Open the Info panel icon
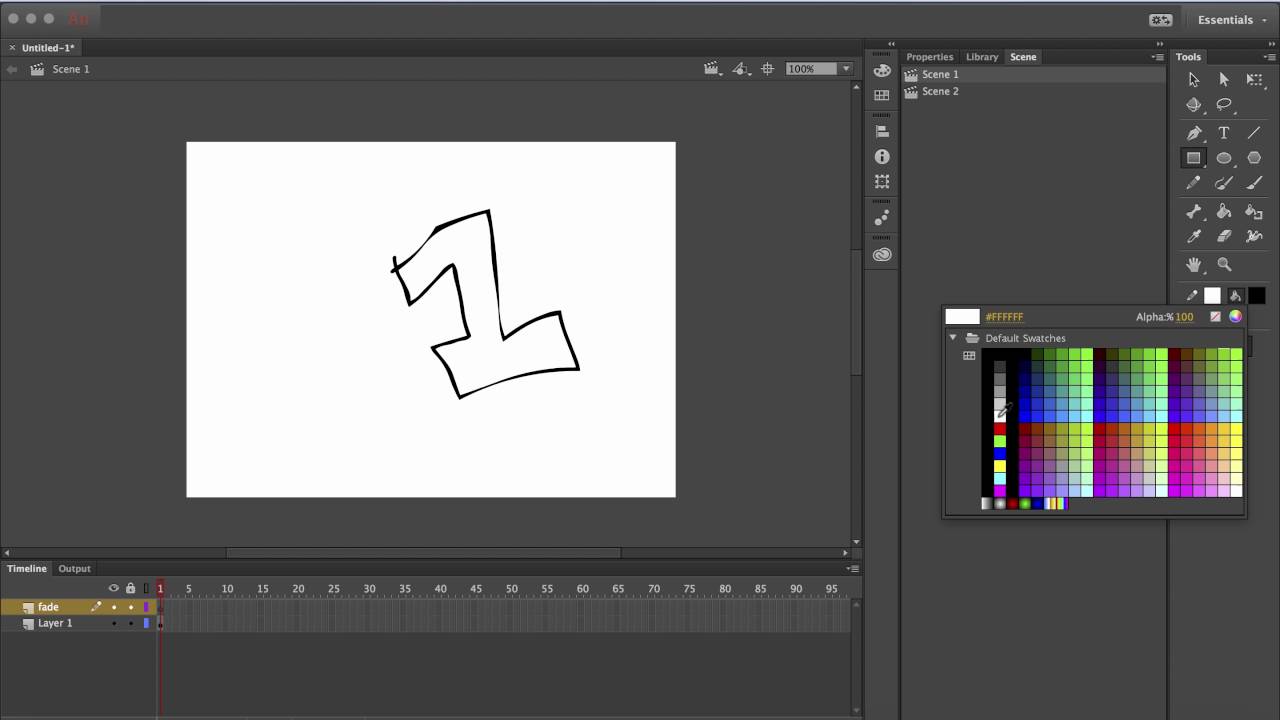 point(882,157)
